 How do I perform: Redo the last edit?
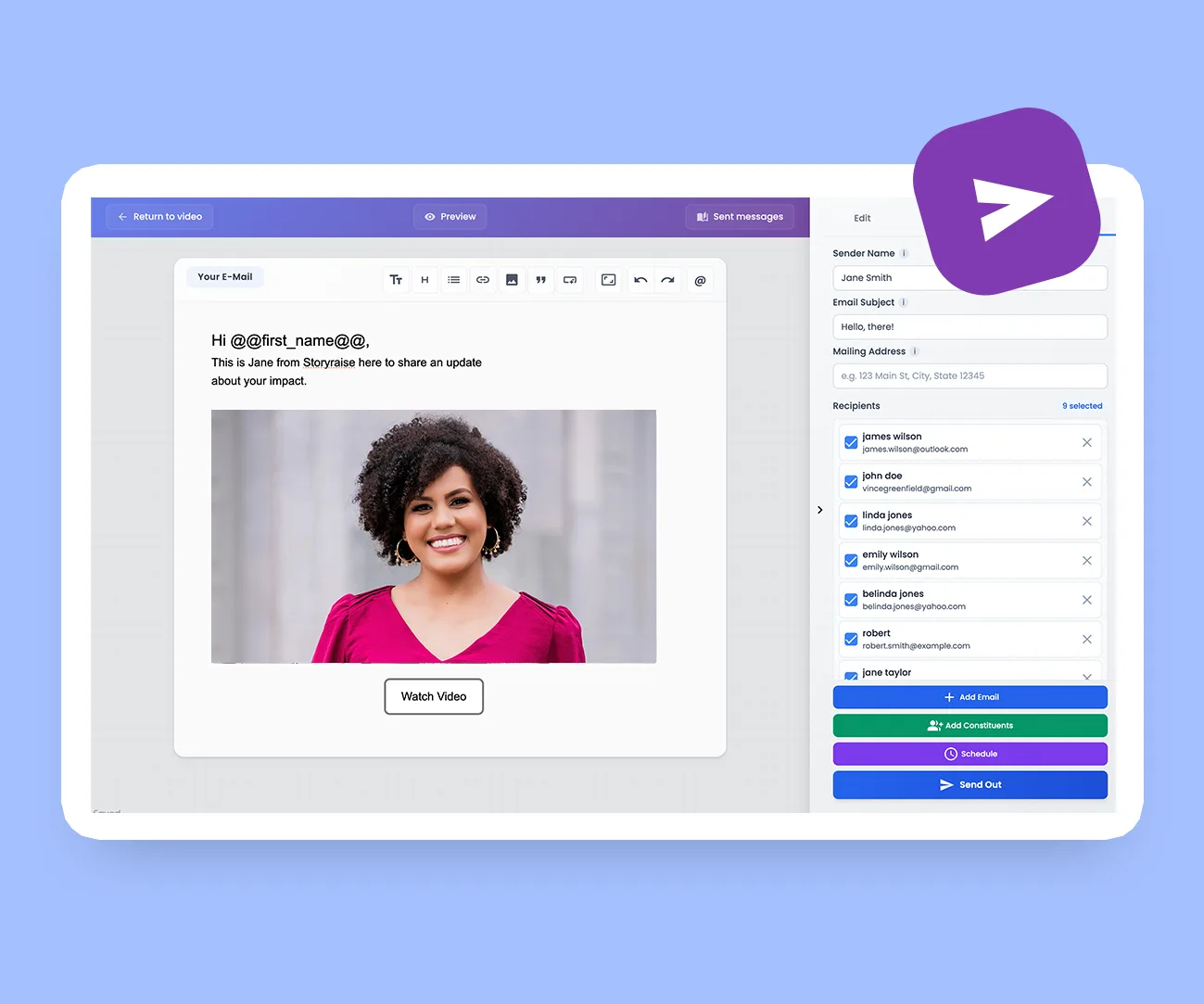(x=667, y=280)
